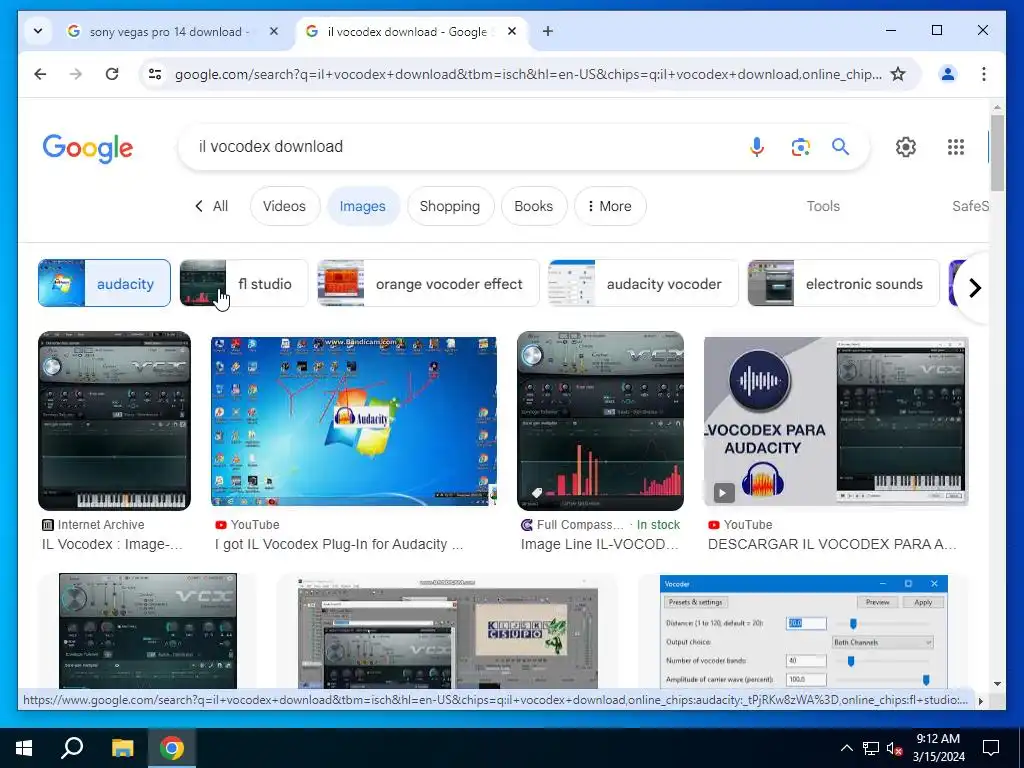The height and width of the screenshot is (768, 1024).
Task: Deselect the audacity filter chip
Action: 104,283
